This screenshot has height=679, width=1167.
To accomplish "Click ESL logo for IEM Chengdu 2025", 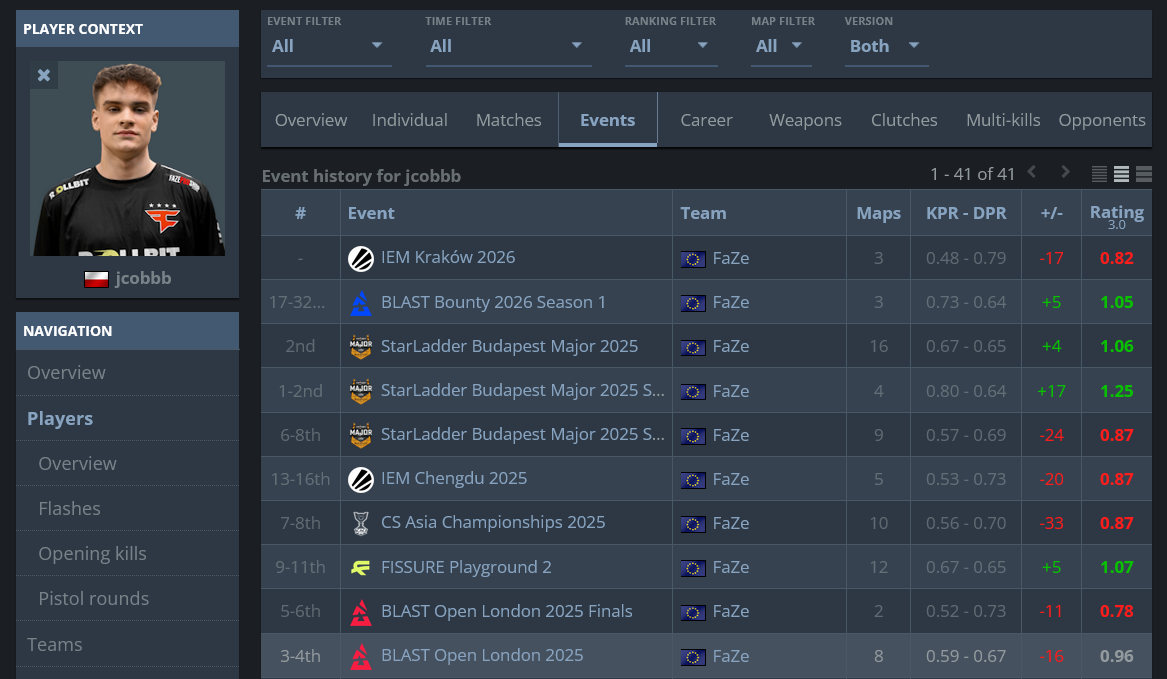I will pyautogui.click(x=361, y=479).
